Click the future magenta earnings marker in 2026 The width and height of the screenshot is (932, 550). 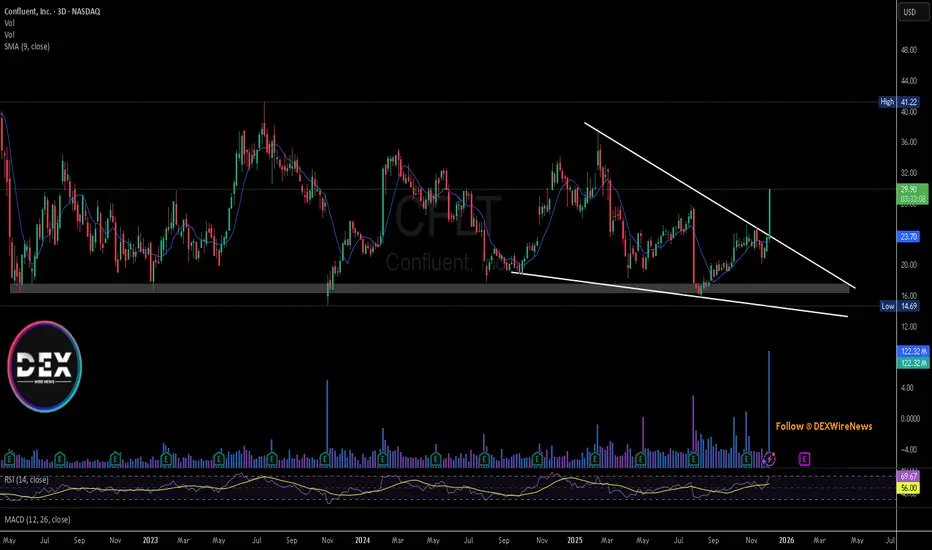804,458
